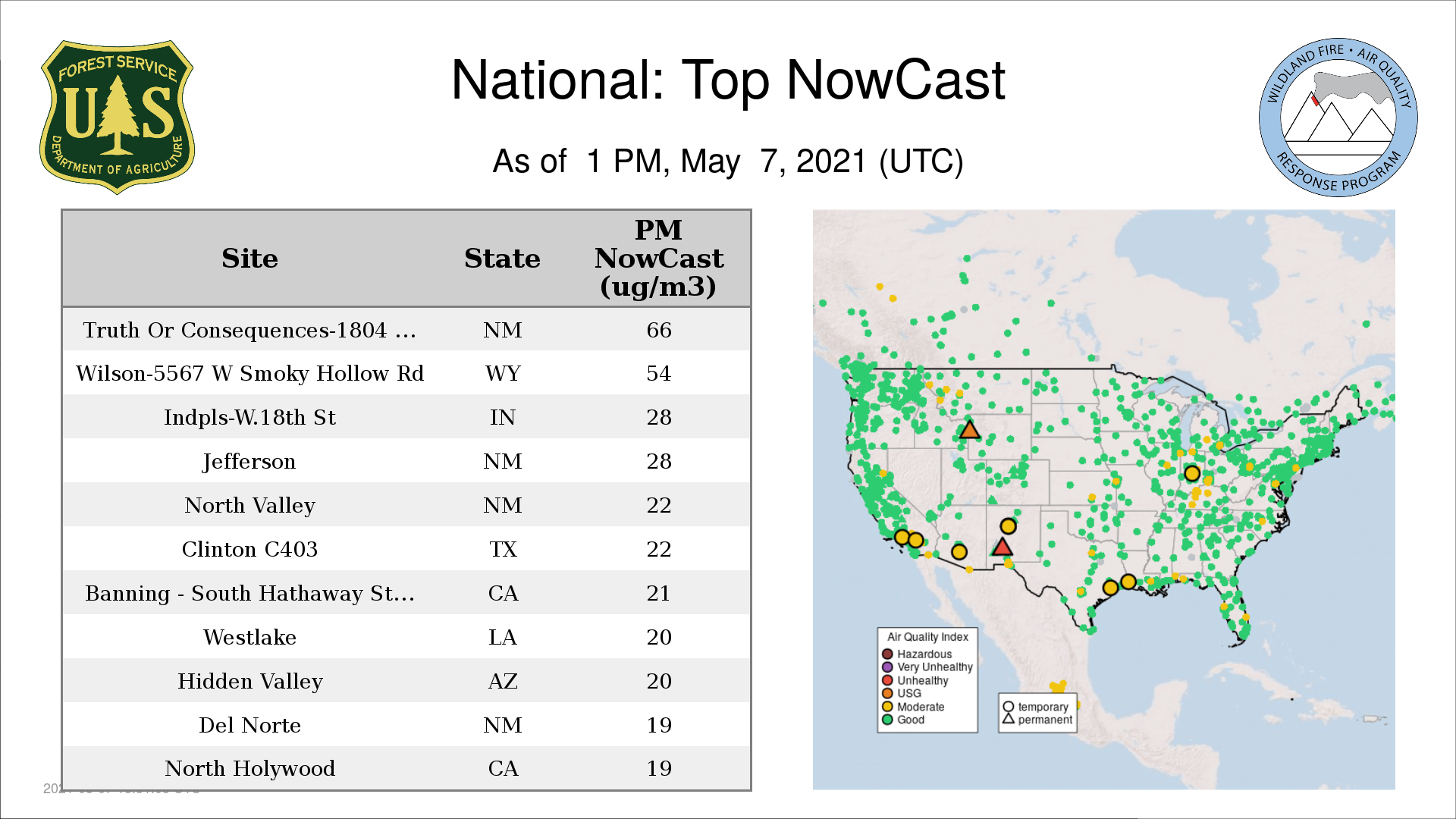Click the National: Top NowCast title
This screenshot has height=819, width=1456.
point(727,80)
